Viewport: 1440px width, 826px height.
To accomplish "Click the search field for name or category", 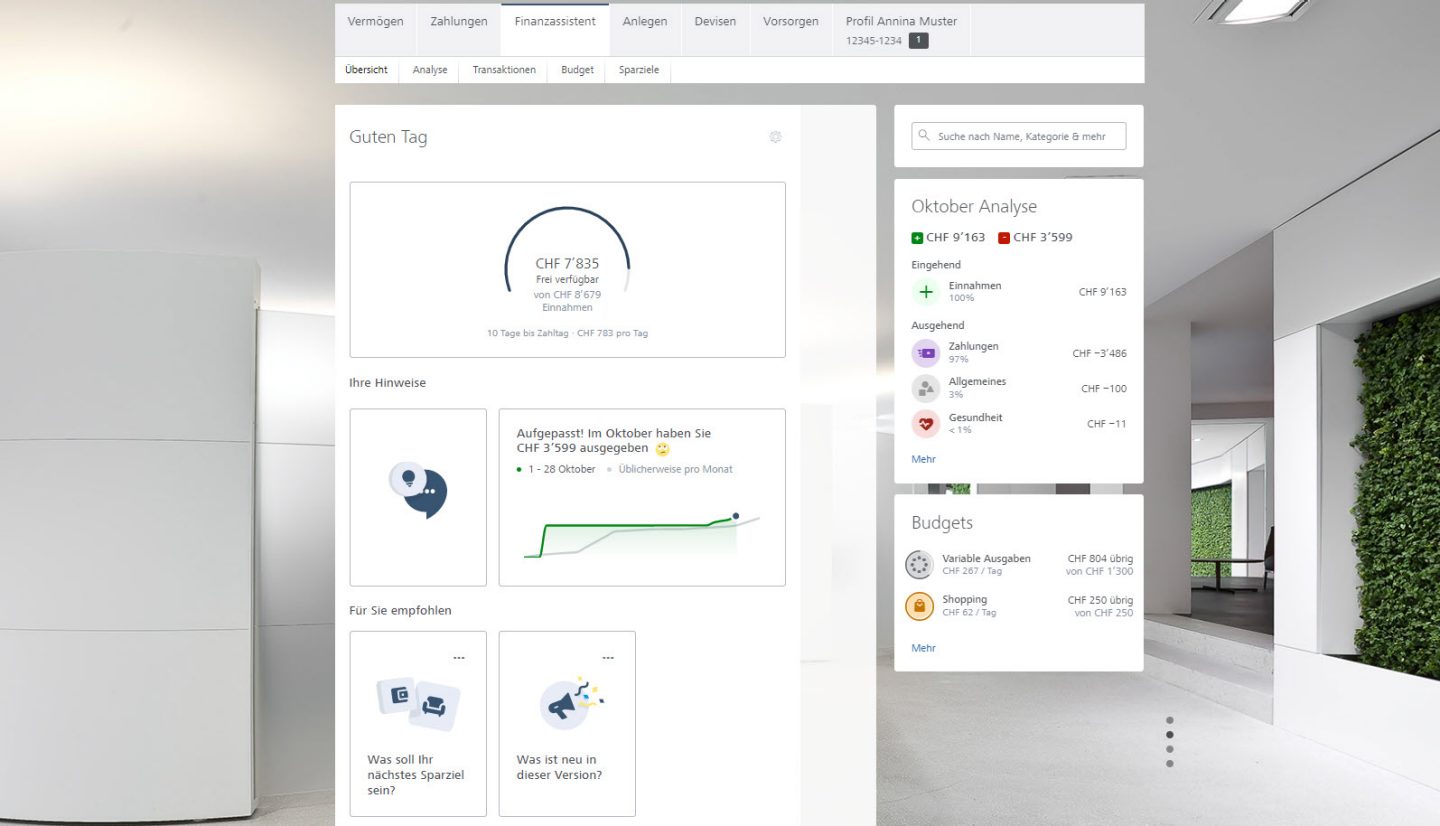I will pyautogui.click(x=1018, y=136).
